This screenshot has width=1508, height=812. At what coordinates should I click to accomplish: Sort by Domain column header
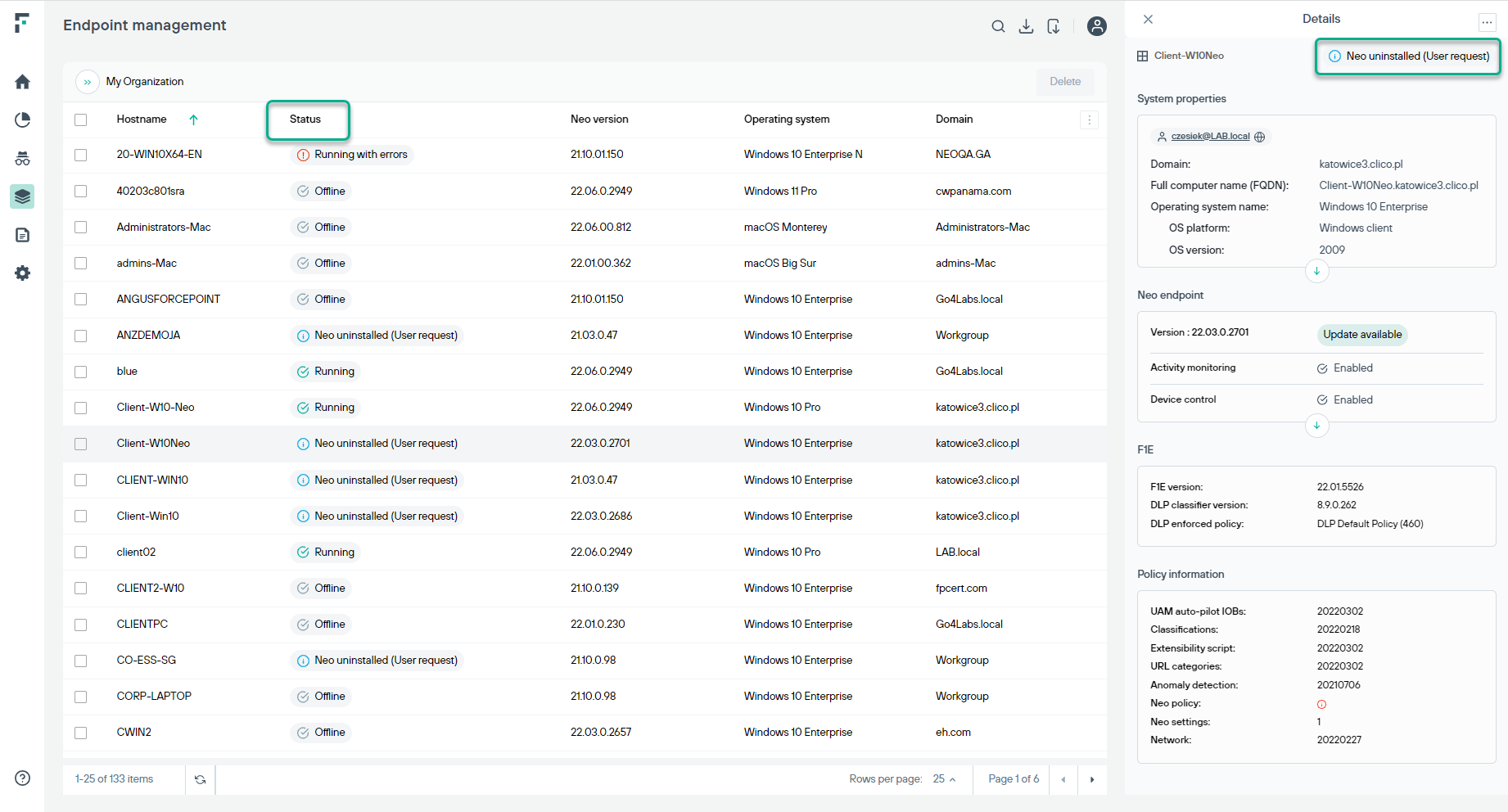[955, 120]
